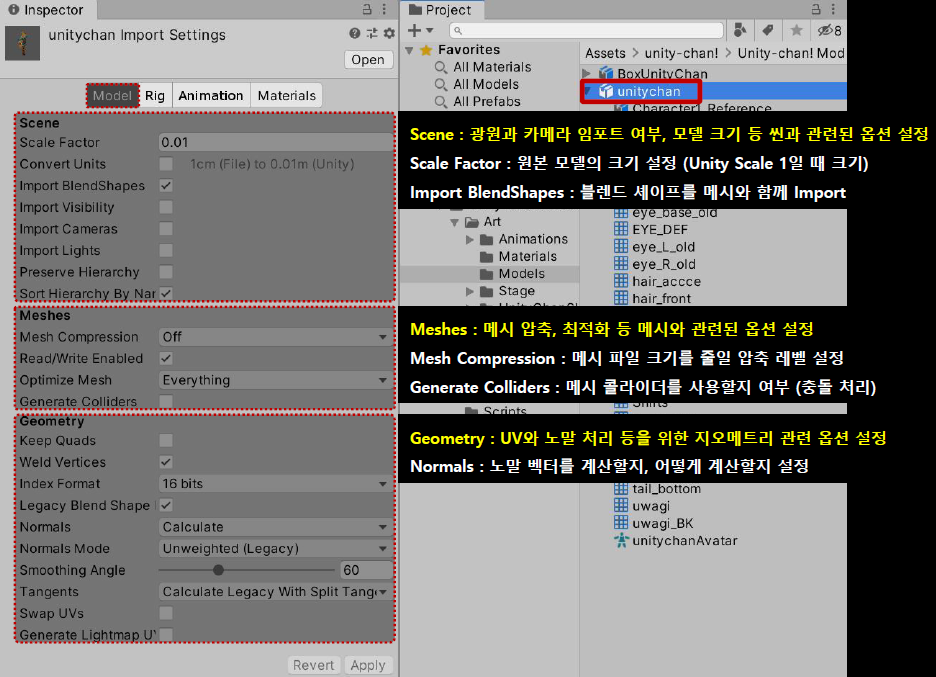Click the favorites star icon in toolbar
Screen dimensions: 936x677
coord(796,30)
